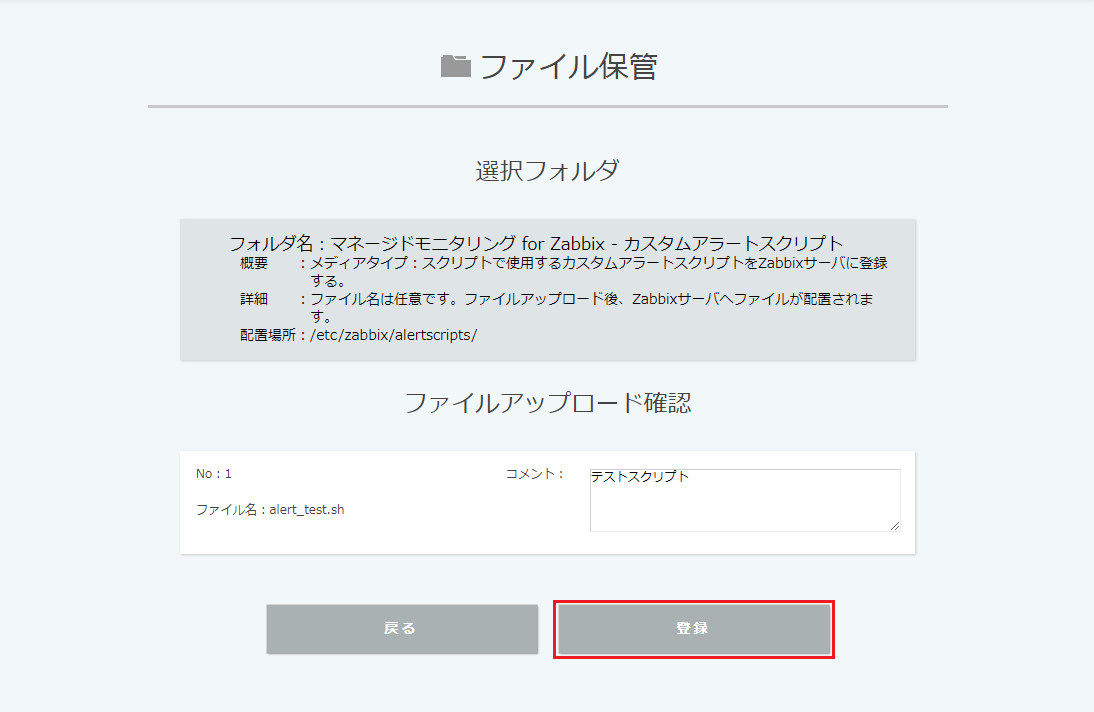Click the /etc/zabbix/alertscripts/ path text
This screenshot has width=1094, height=712.
[x=394, y=335]
